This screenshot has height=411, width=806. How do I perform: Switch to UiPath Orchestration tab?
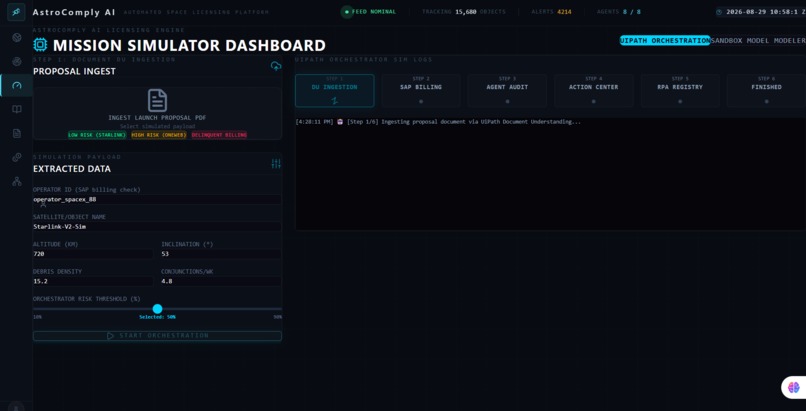click(665, 40)
